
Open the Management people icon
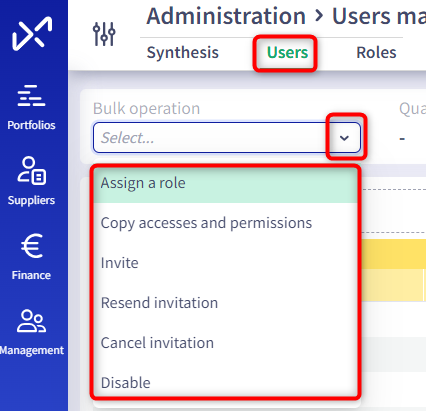31,321
